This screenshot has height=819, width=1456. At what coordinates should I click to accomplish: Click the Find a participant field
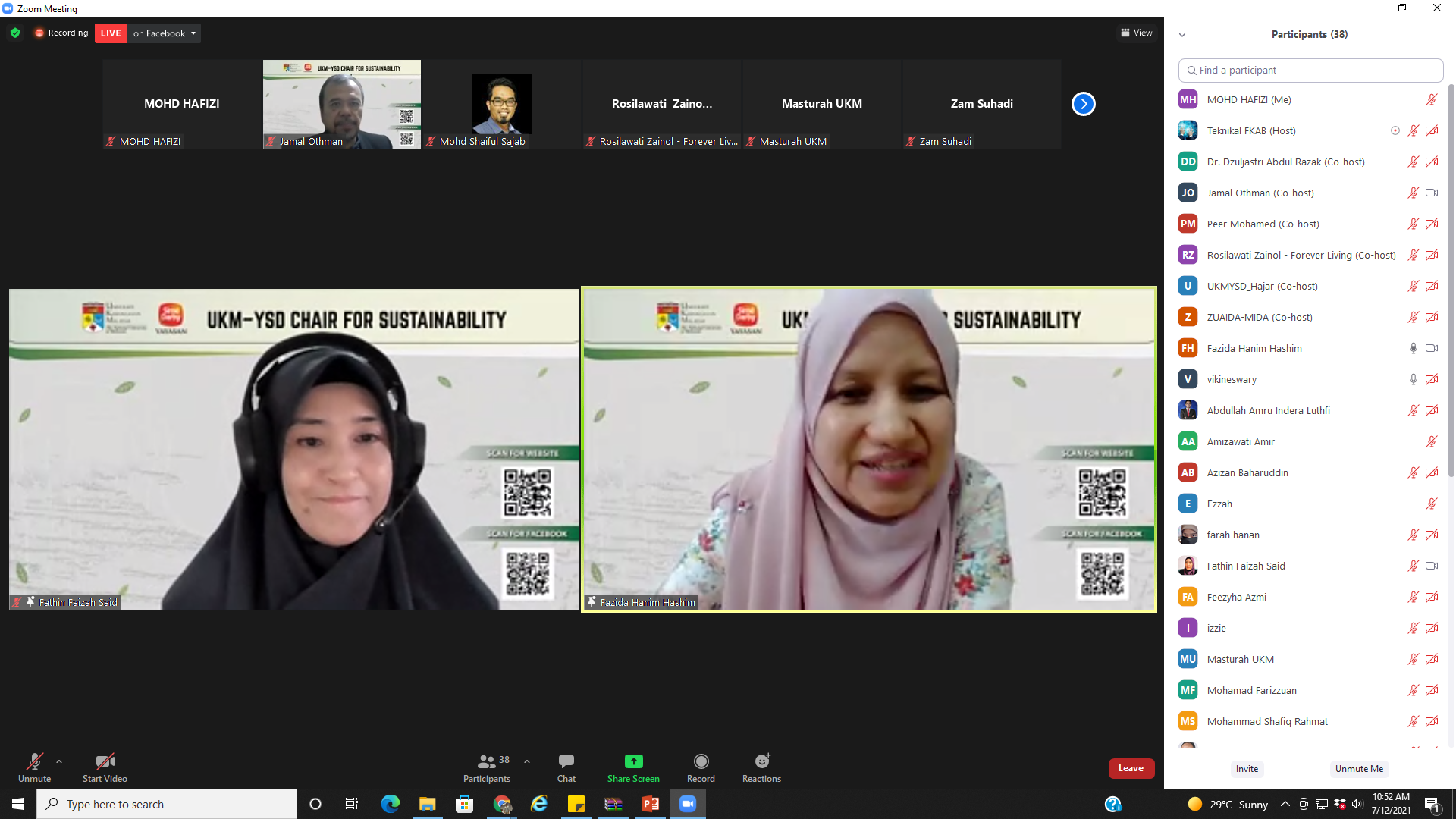(1310, 70)
